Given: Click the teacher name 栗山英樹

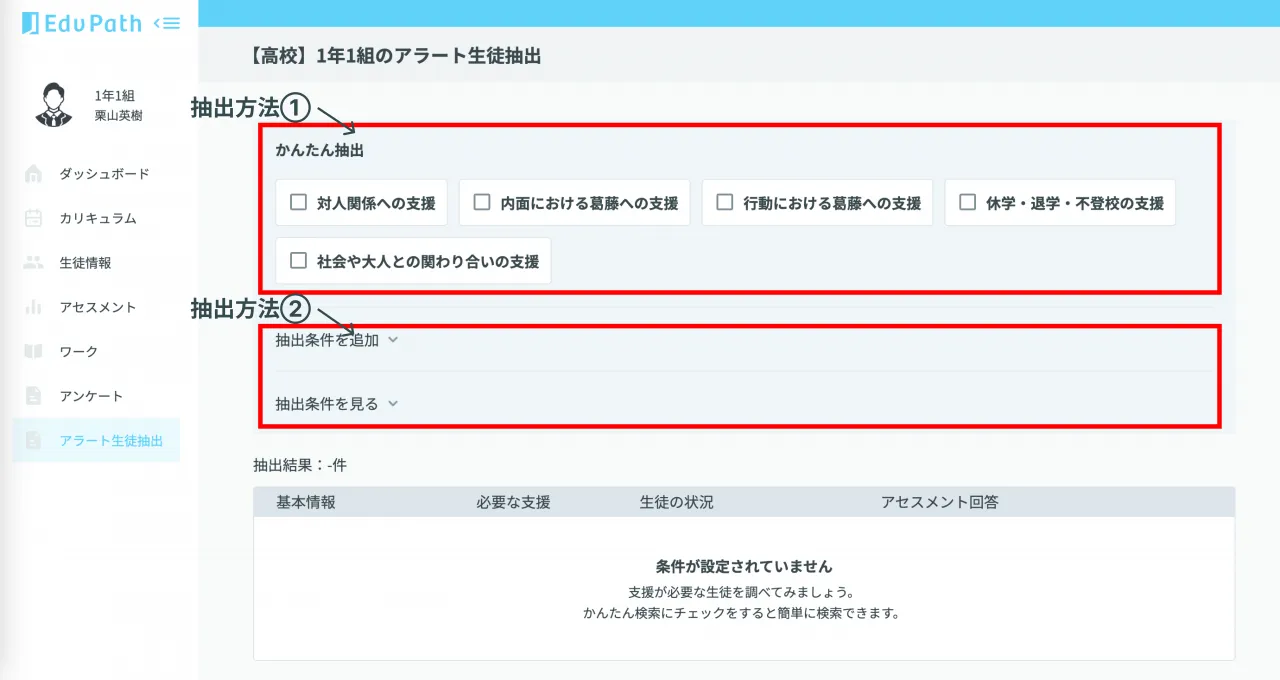Looking at the screenshot, I should [118, 115].
